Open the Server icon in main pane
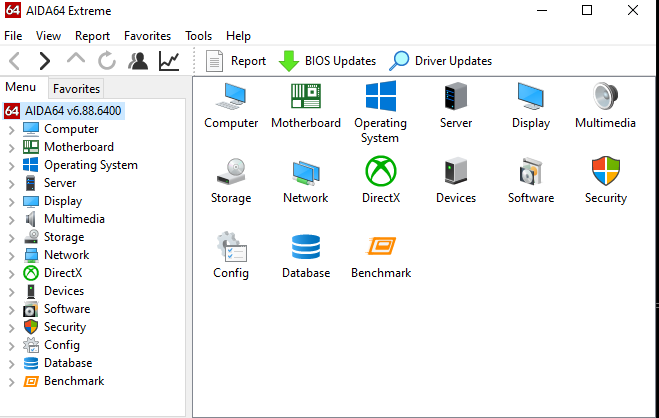The width and height of the screenshot is (659, 418). (x=456, y=97)
